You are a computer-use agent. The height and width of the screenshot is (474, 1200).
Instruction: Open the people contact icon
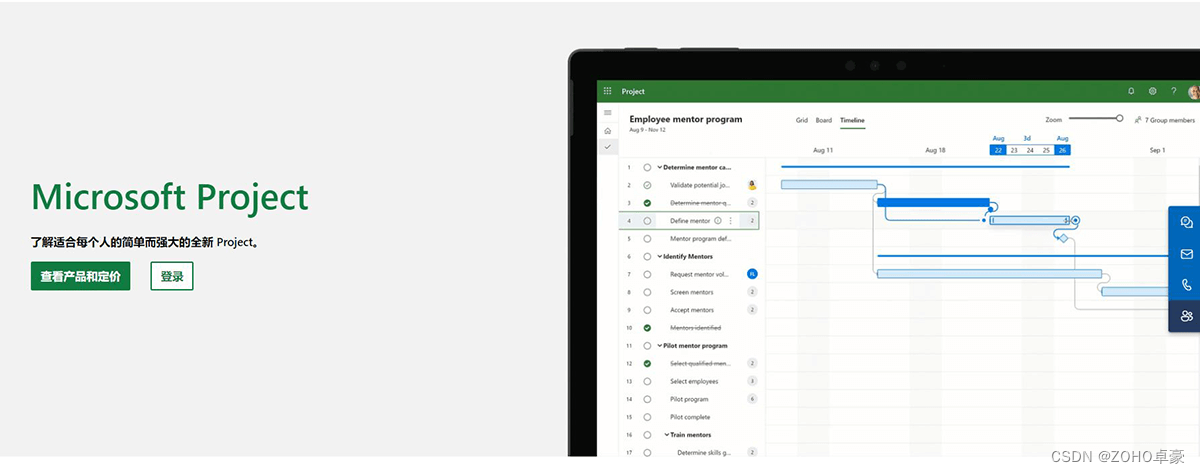point(1186,316)
